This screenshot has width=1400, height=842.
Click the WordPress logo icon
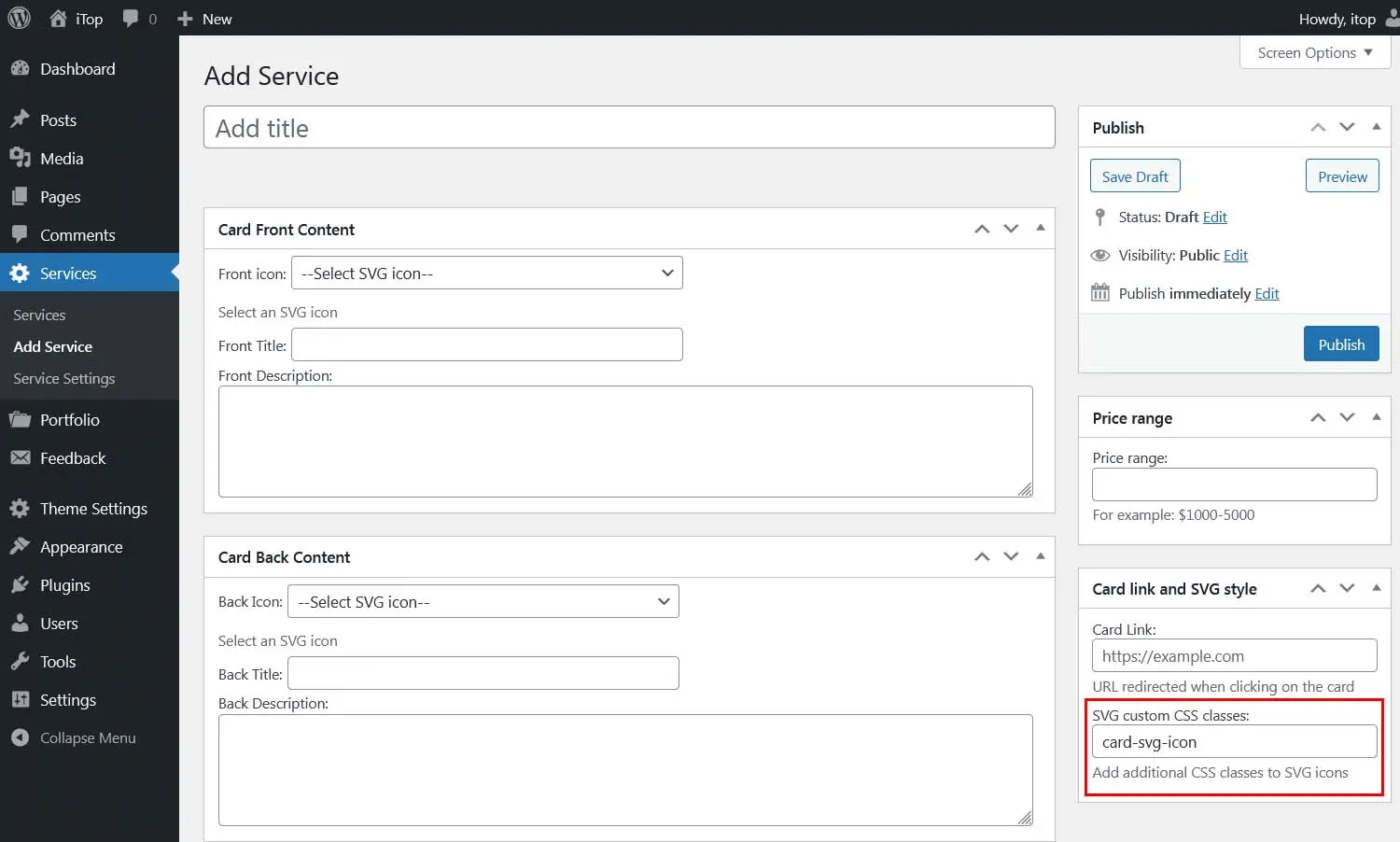[x=19, y=18]
